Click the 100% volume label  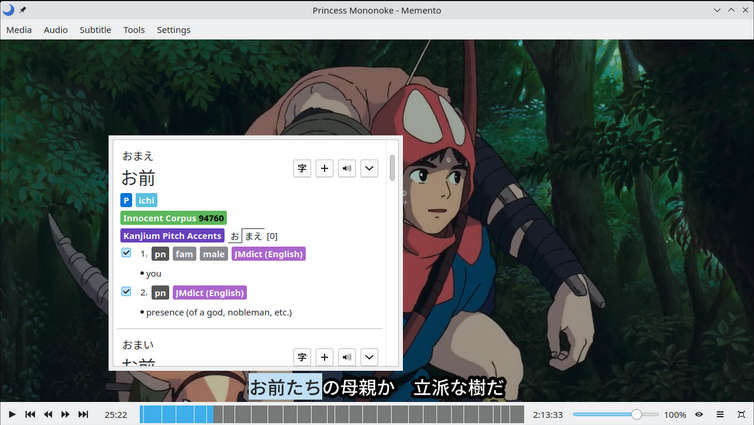click(x=675, y=414)
